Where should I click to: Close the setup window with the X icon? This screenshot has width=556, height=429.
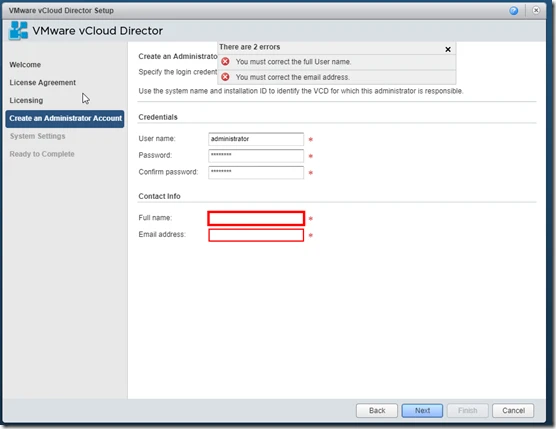tap(536, 10)
